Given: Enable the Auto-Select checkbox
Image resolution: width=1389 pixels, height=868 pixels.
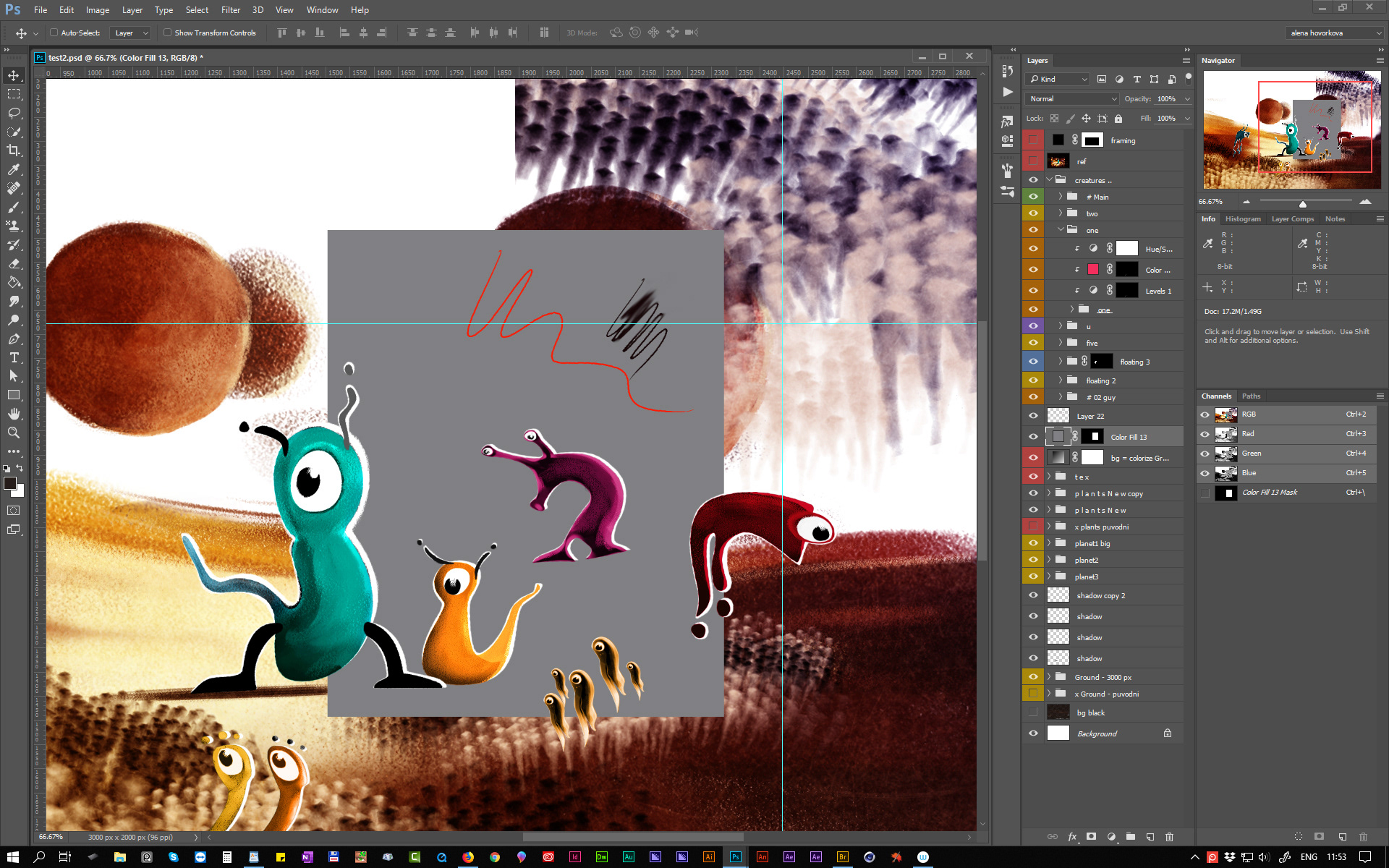Looking at the screenshot, I should point(54,33).
